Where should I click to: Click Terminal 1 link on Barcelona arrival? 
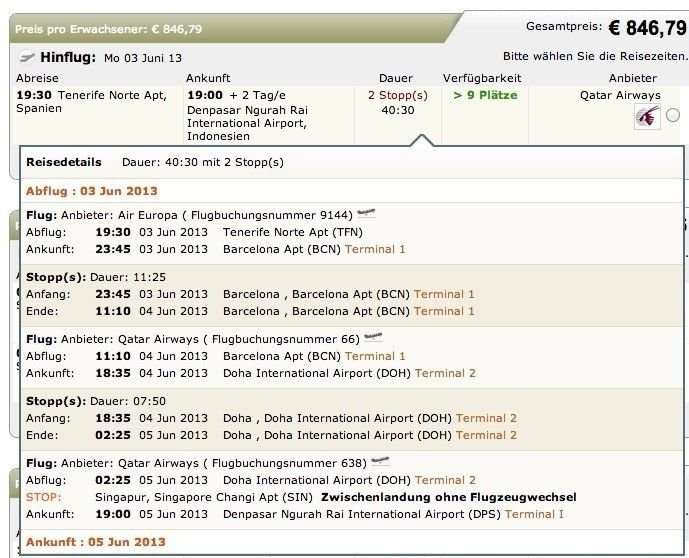tap(375, 250)
